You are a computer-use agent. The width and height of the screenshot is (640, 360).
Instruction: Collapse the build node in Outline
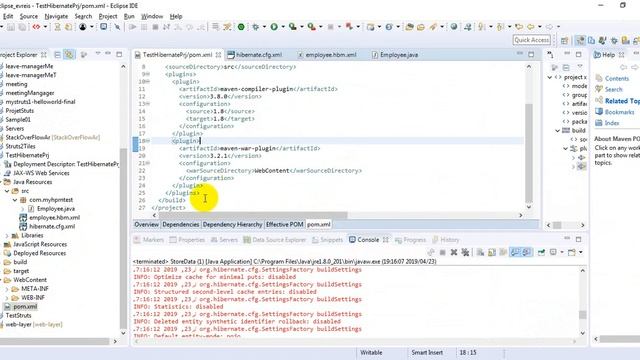(x=558, y=131)
